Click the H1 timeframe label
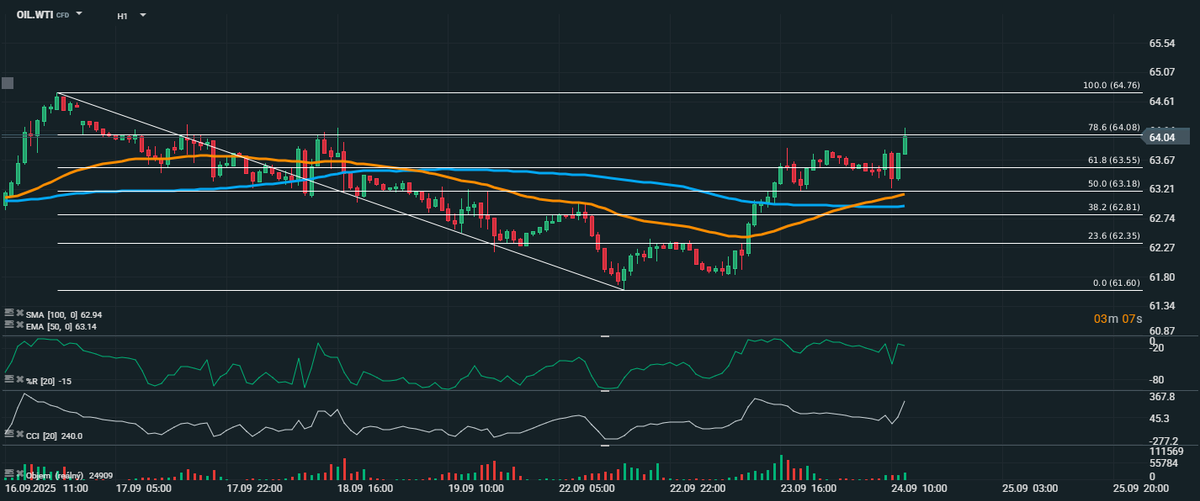The width and height of the screenshot is (1200, 501). click(122, 16)
